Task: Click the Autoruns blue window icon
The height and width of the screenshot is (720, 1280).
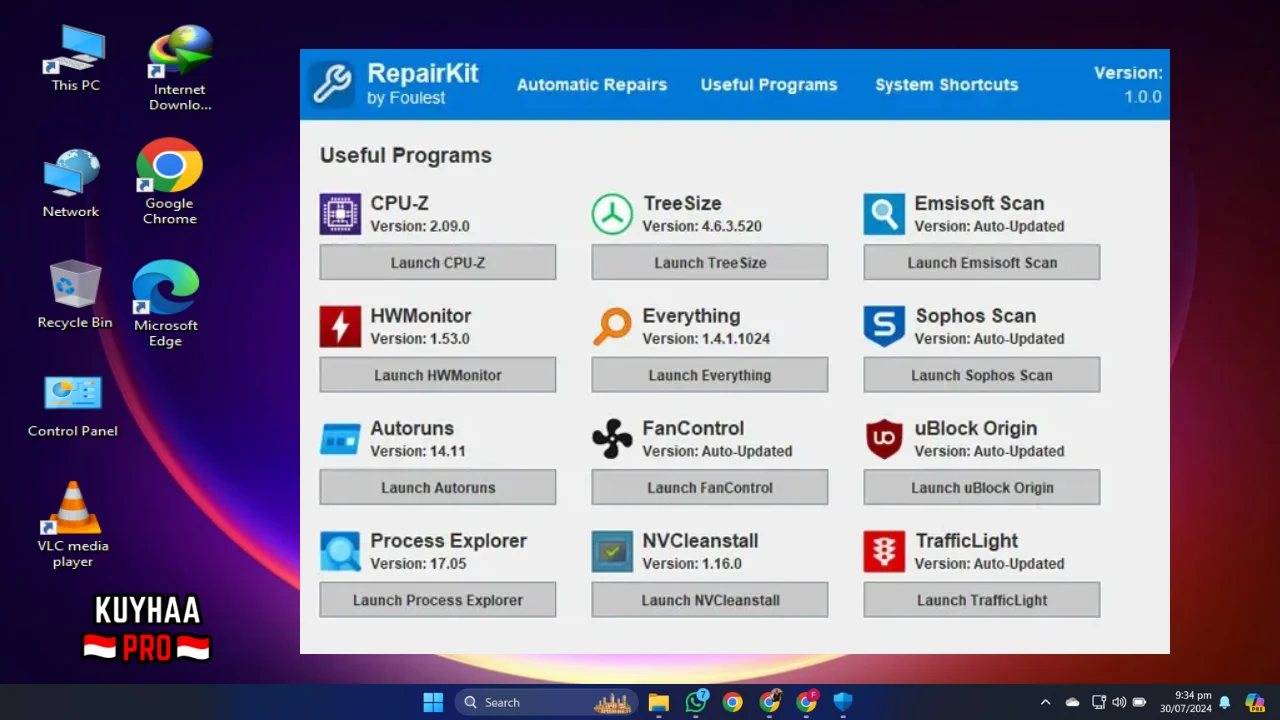Action: pyautogui.click(x=340, y=439)
